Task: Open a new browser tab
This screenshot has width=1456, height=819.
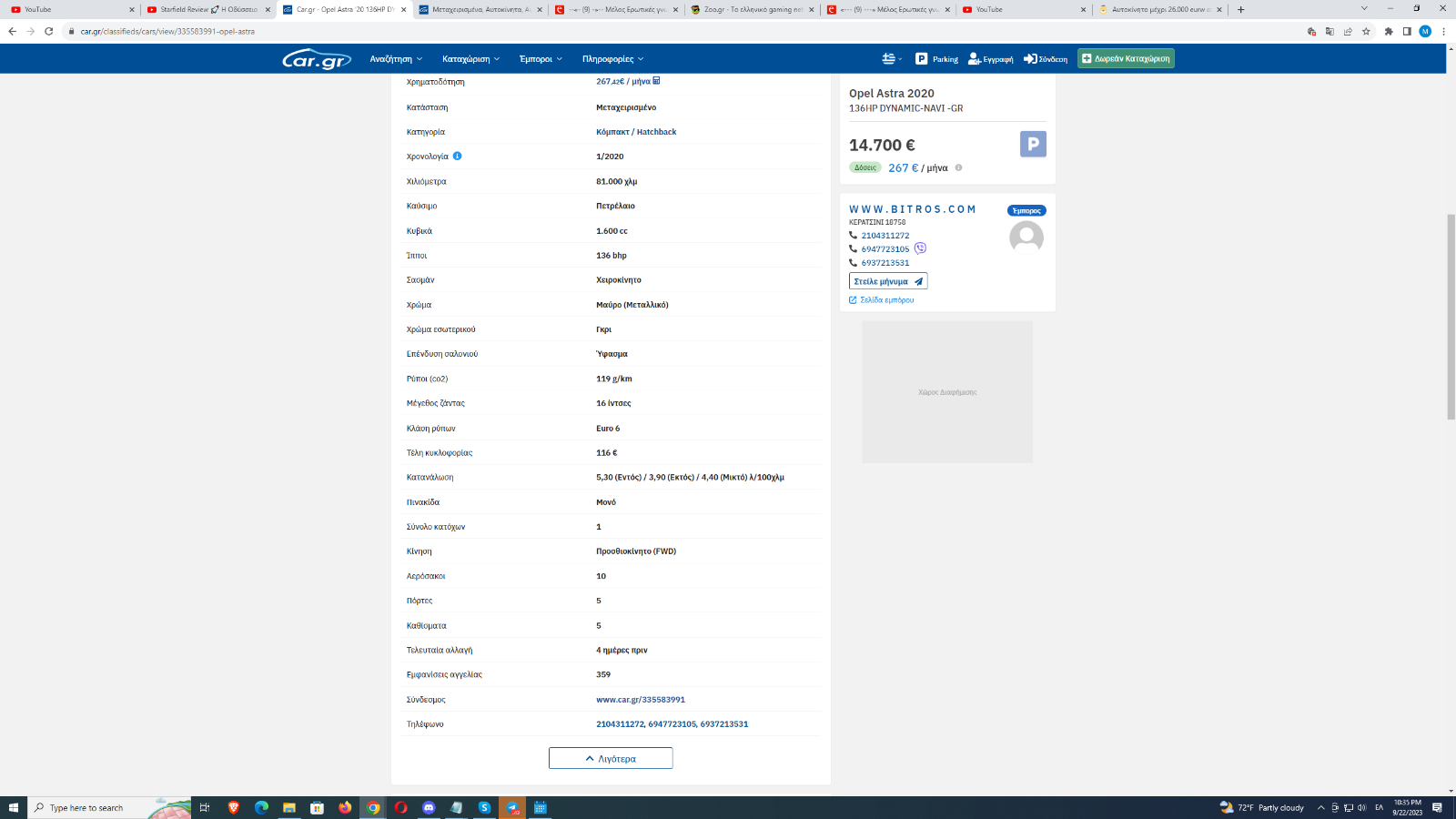Action: pyautogui.click(x=1240, y=9)
